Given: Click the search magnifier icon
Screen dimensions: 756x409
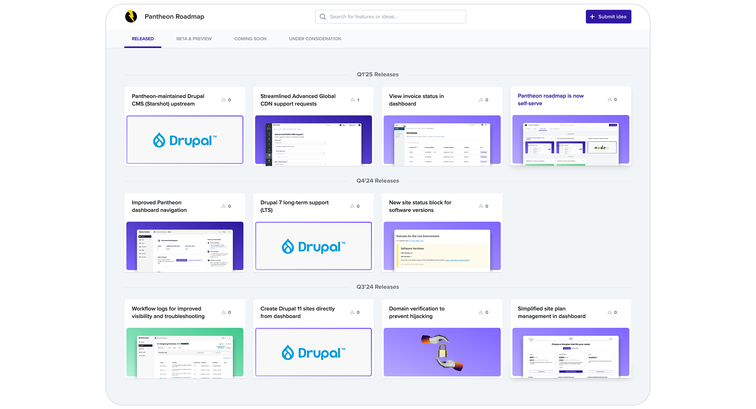Looking at the screenshot, I should tap(323, 17).
